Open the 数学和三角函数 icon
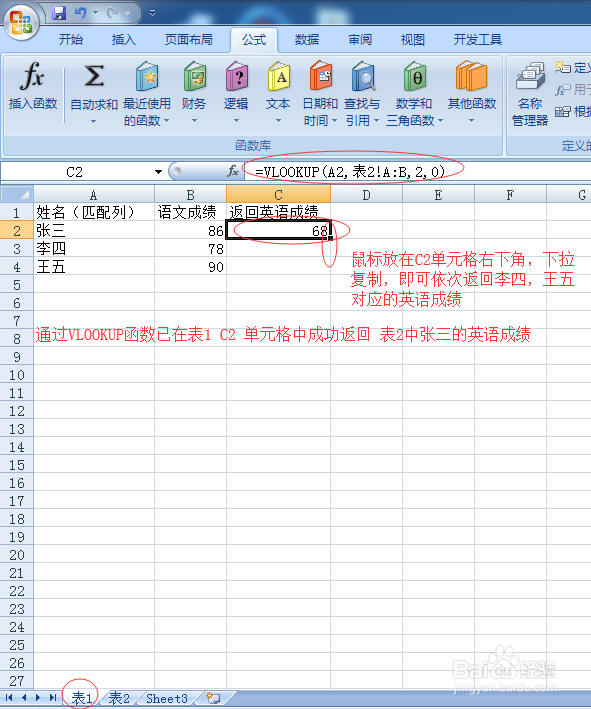Screen dimensions: 591x709 [x=415, y=77]
